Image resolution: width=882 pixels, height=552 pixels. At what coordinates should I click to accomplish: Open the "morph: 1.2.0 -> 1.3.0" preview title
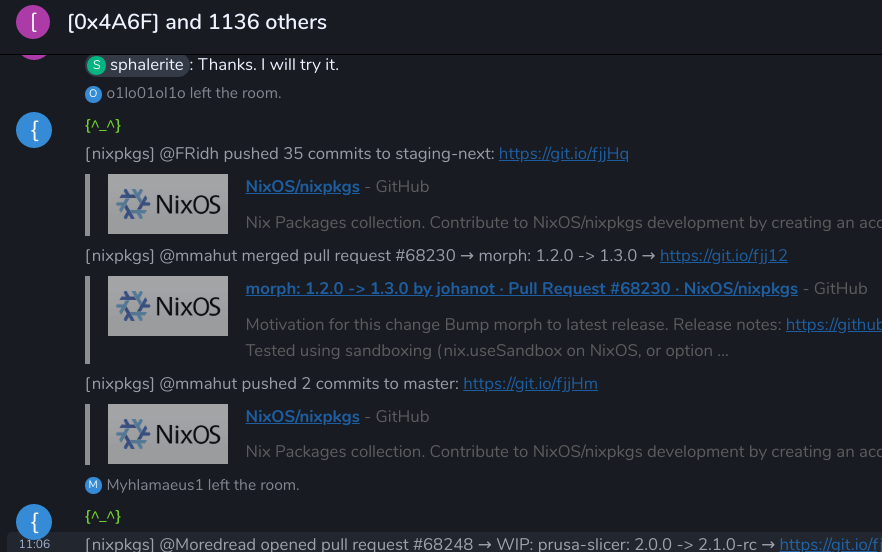[521, 288]
